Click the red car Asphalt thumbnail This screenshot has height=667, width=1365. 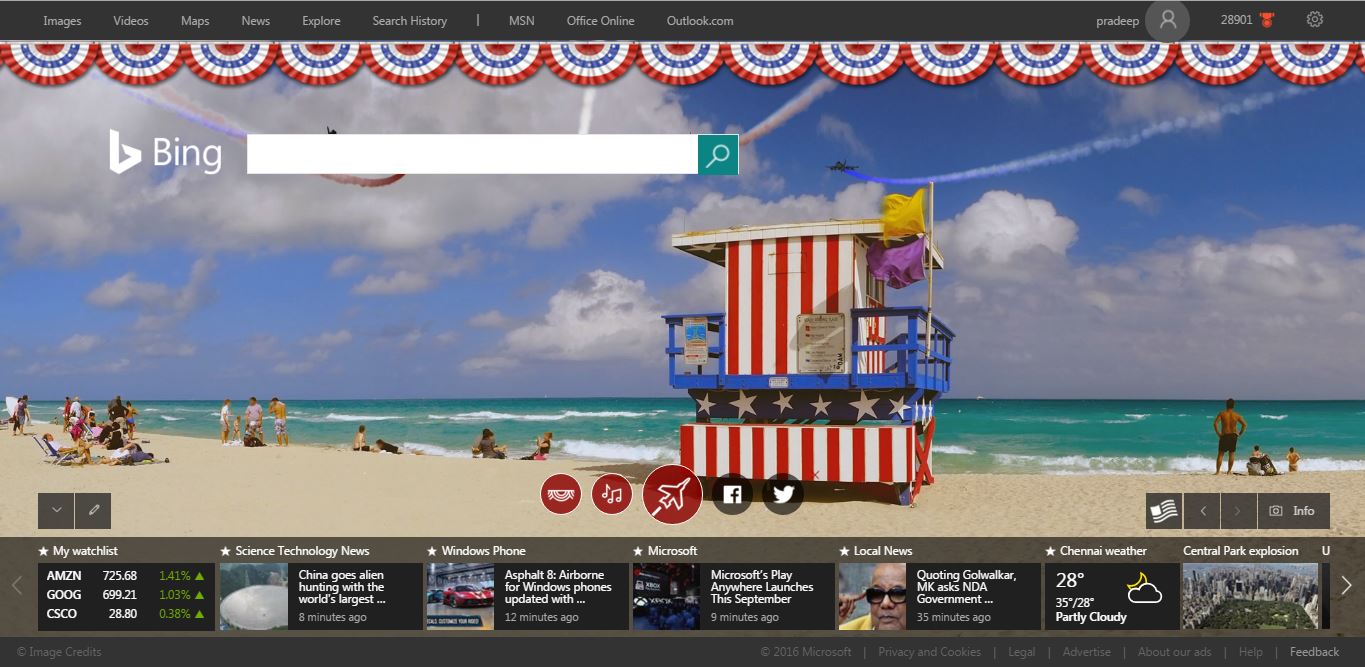pyautogui.click(x=460, y=597)
